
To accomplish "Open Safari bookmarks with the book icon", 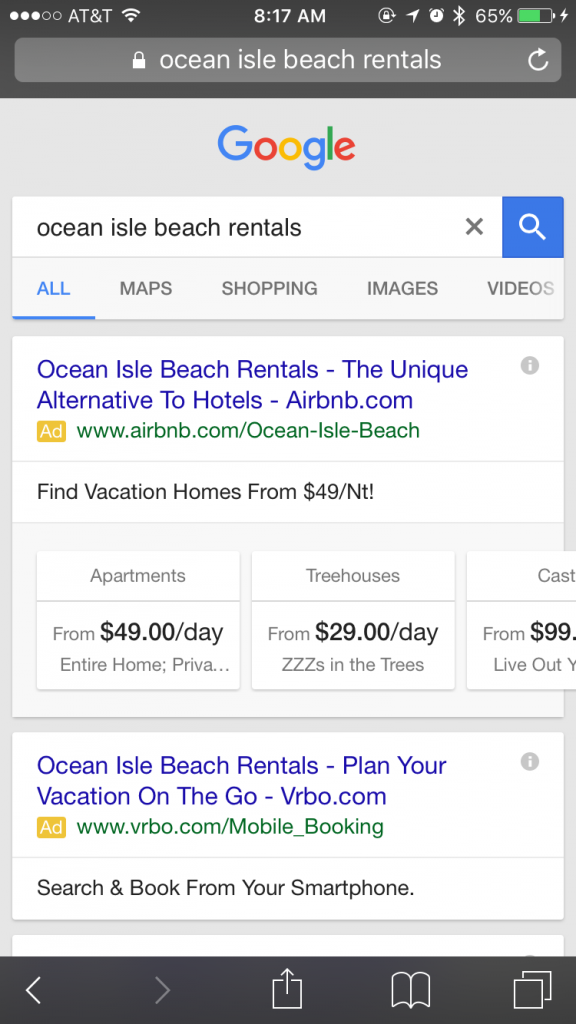I will (409, 990).
